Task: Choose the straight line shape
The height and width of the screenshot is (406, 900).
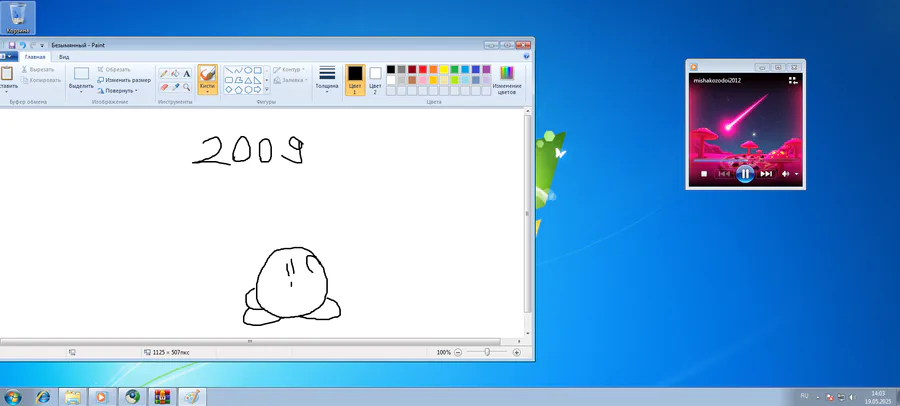Action: pyautogui.click(x=228, y=70)
